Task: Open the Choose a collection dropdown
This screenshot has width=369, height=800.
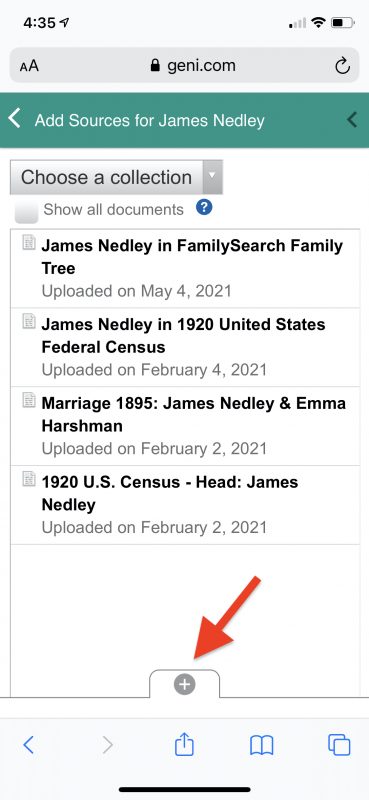Action: pyautogui.click(x=116, y=177)
